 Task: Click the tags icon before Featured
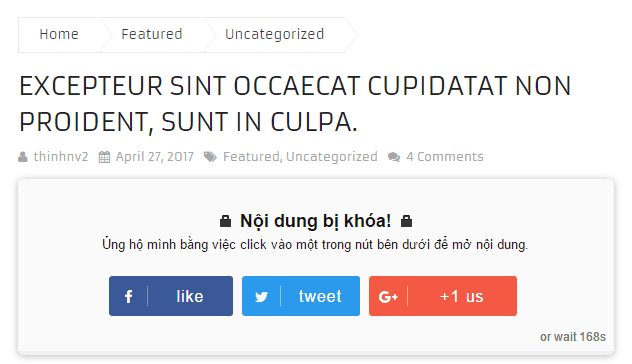tap(210, 157)
